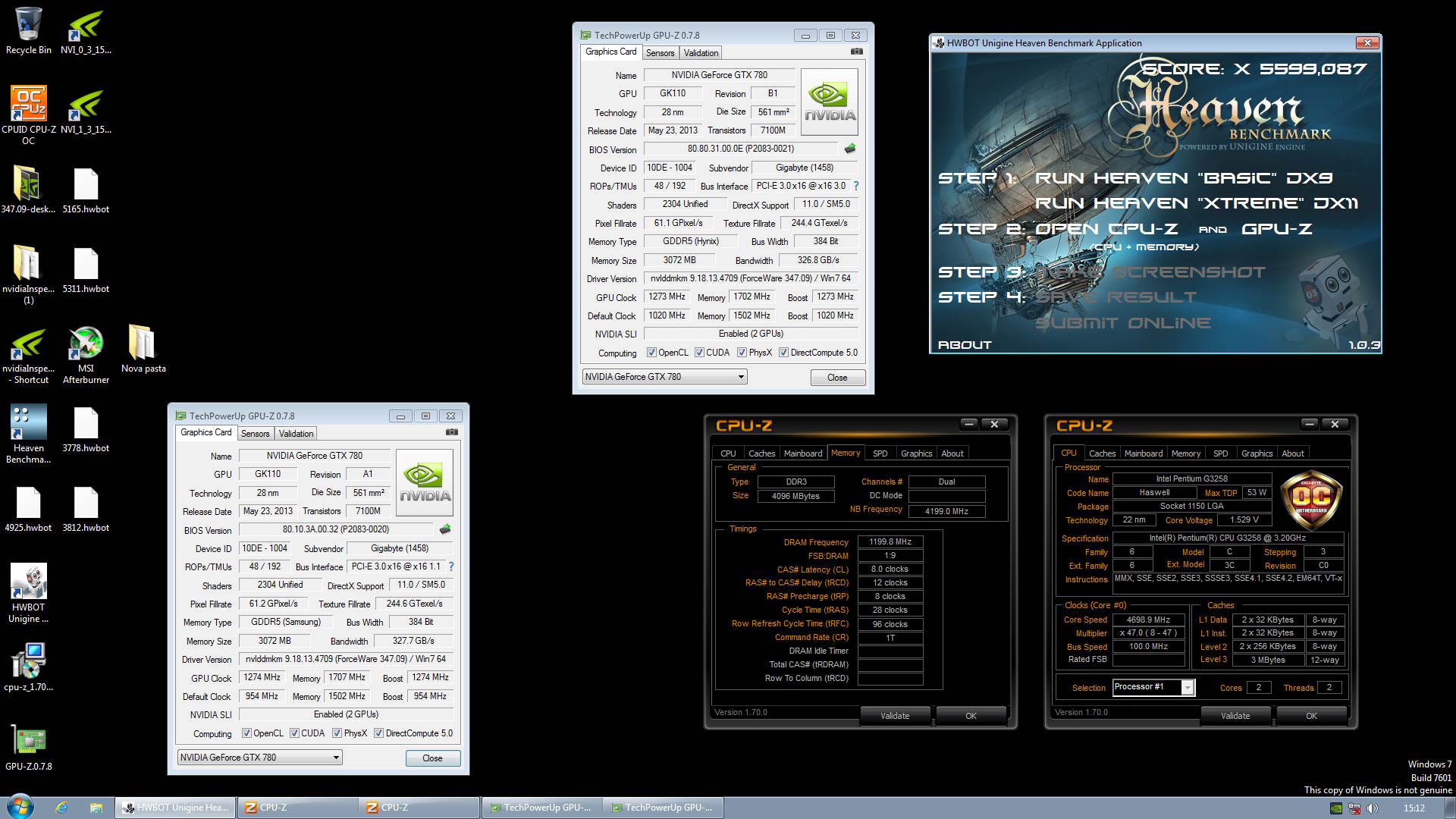This screenshot has width=1456, height=819.
Task: Toggle OpenCL checkbox in upper GPU-Z
Action: [651, 353]
